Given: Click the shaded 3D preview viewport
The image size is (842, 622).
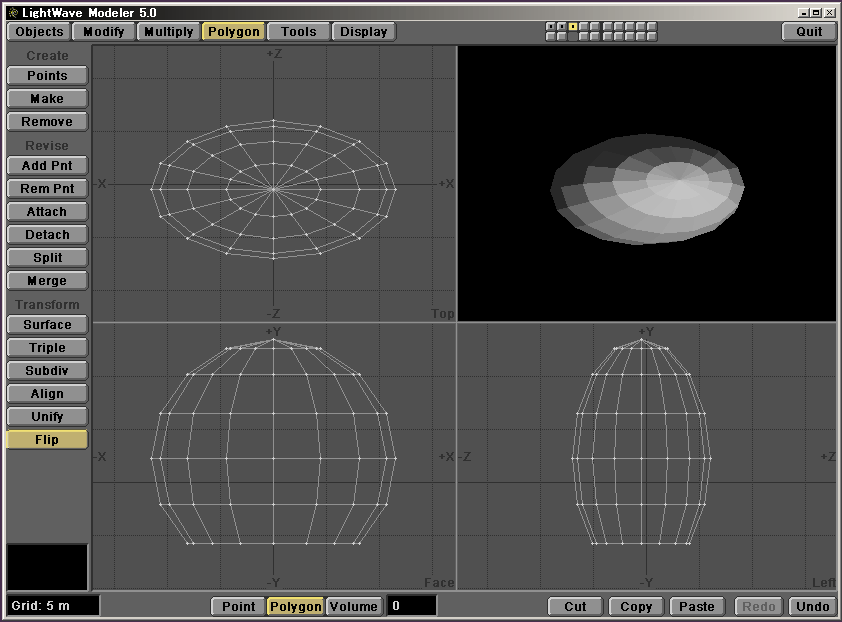Looking at the screenshot, I should coord(646,183).
